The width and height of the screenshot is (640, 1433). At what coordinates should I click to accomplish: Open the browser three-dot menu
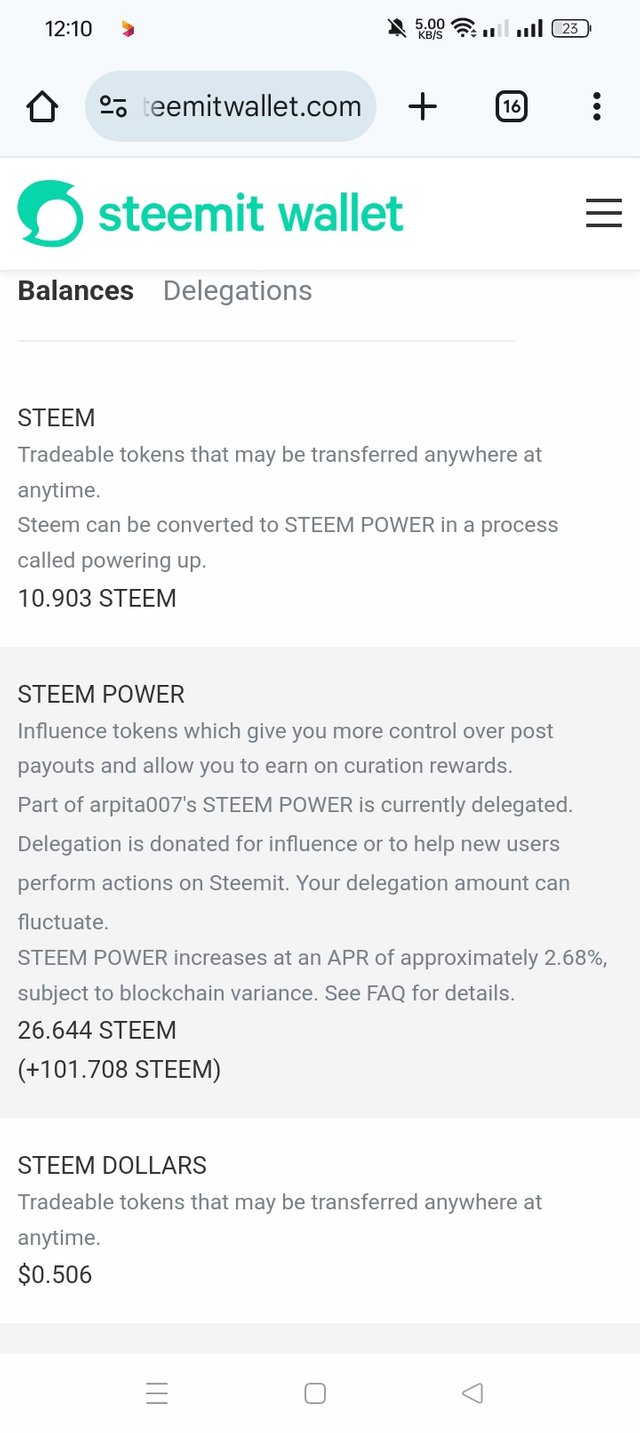point(596,106)
